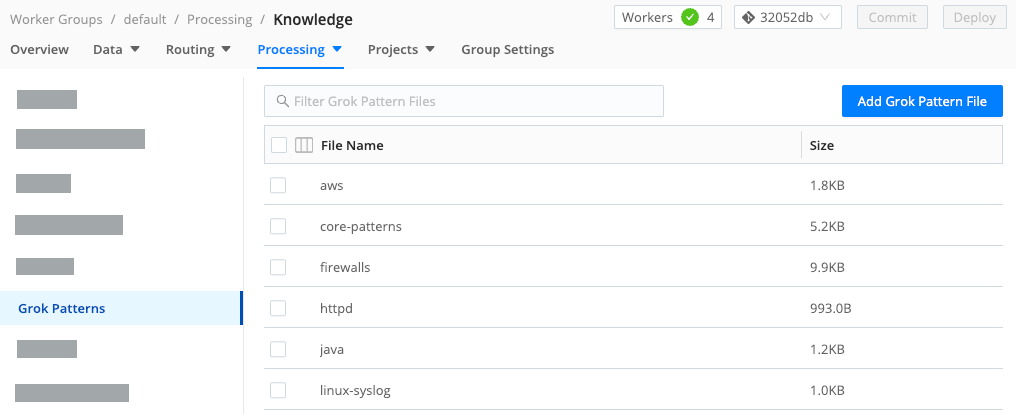
Task: Switch to the Overview tab
Action: click(39, 49)
